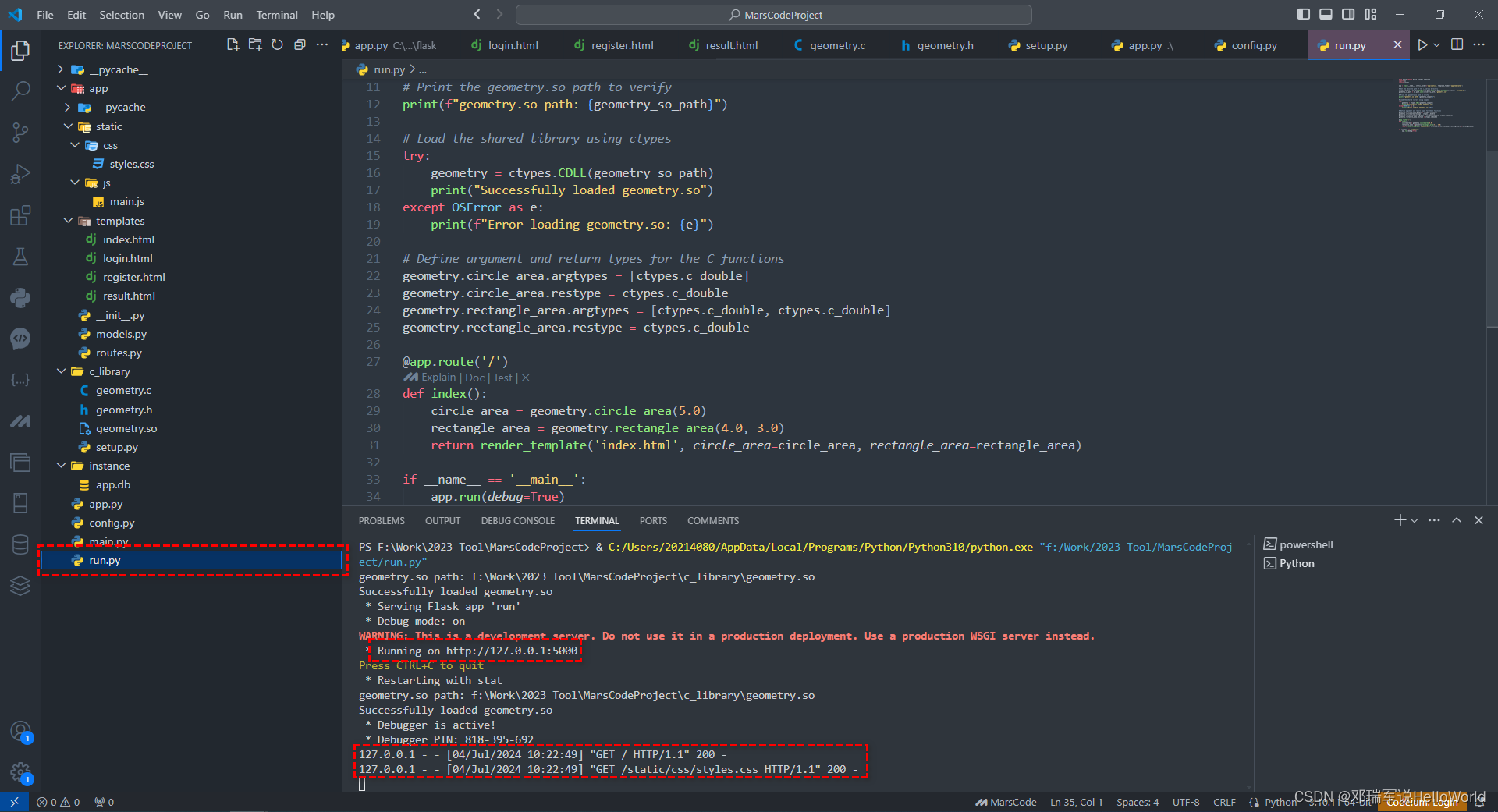Screen dimensions: 1498x812
Task: Refresh the Explorer file tree
Action: [x=277, y=45]
